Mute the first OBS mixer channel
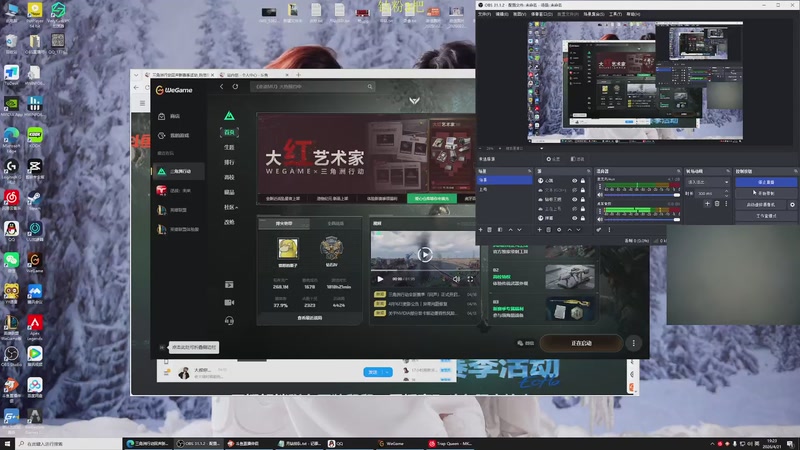This screenshot has height=450, width=800. pos(600,194)
